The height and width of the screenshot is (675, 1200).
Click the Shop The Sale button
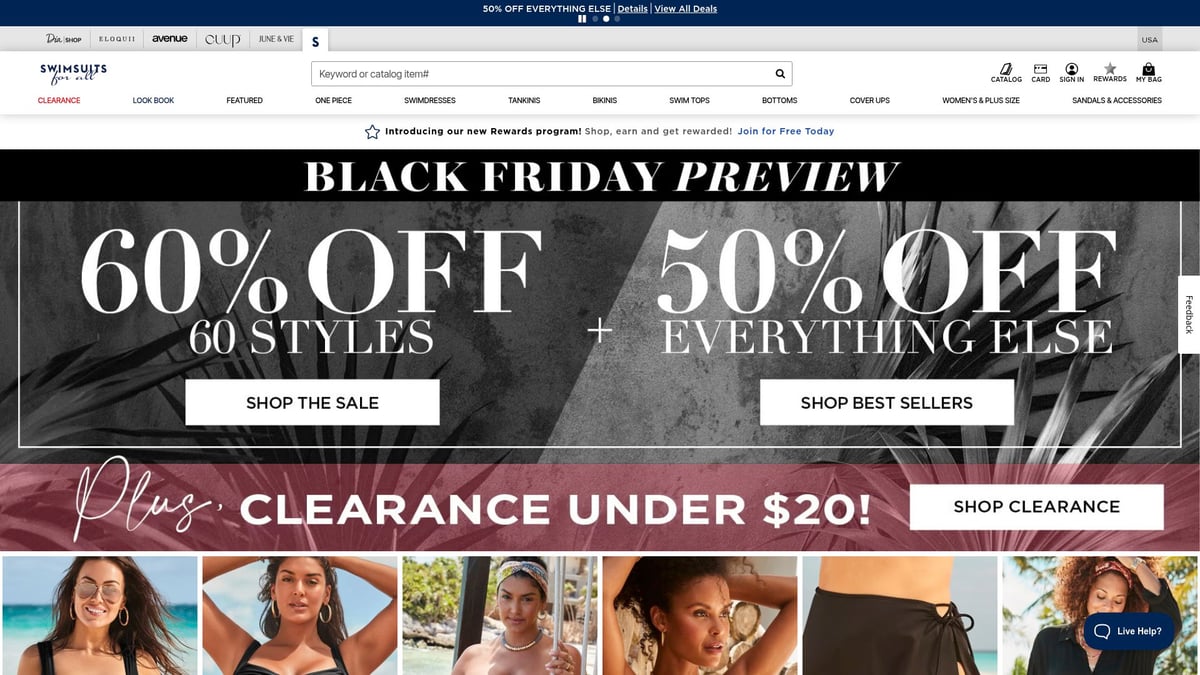point(312,403)
